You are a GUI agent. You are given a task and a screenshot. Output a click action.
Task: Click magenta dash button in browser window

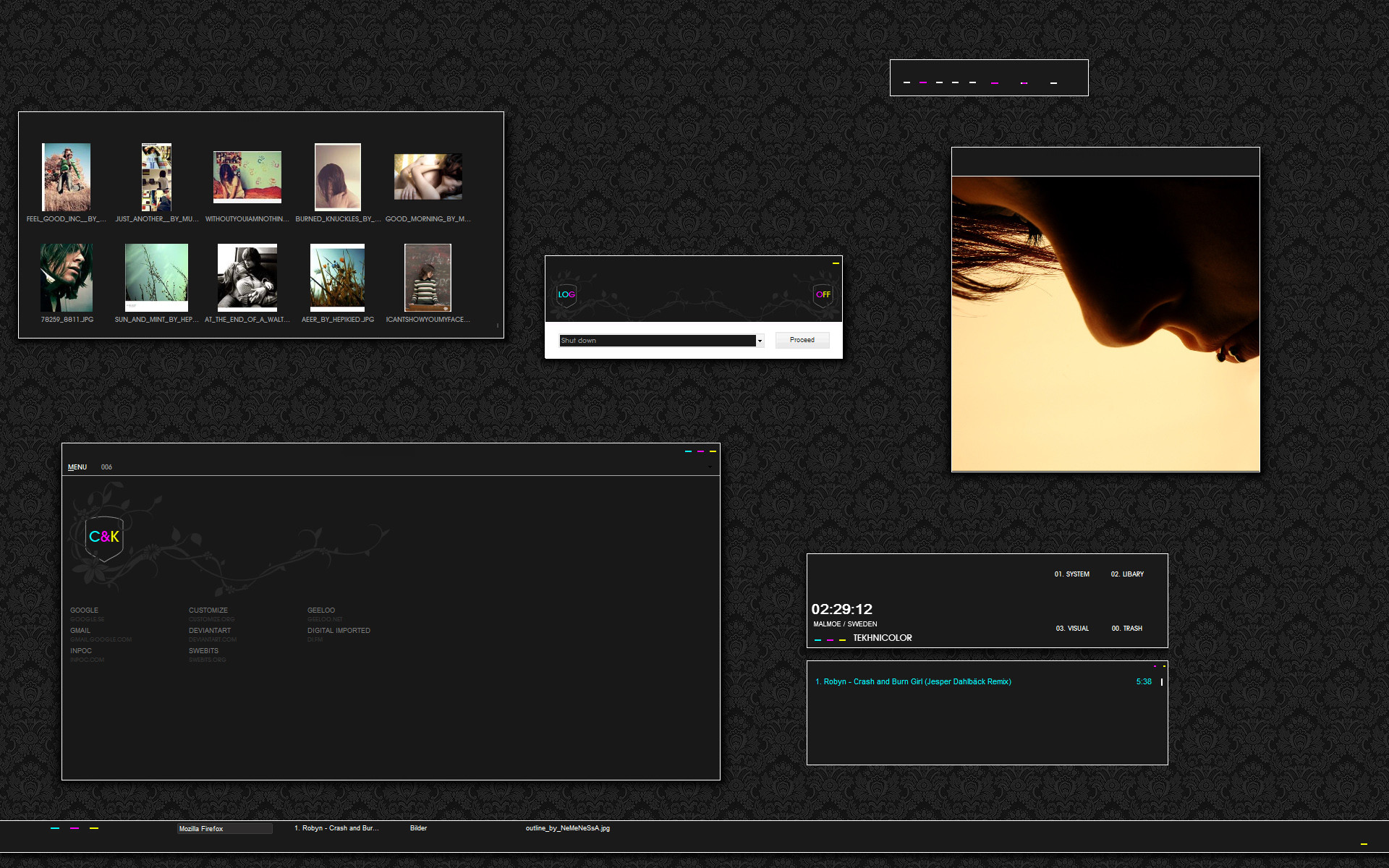pos(700,451)
